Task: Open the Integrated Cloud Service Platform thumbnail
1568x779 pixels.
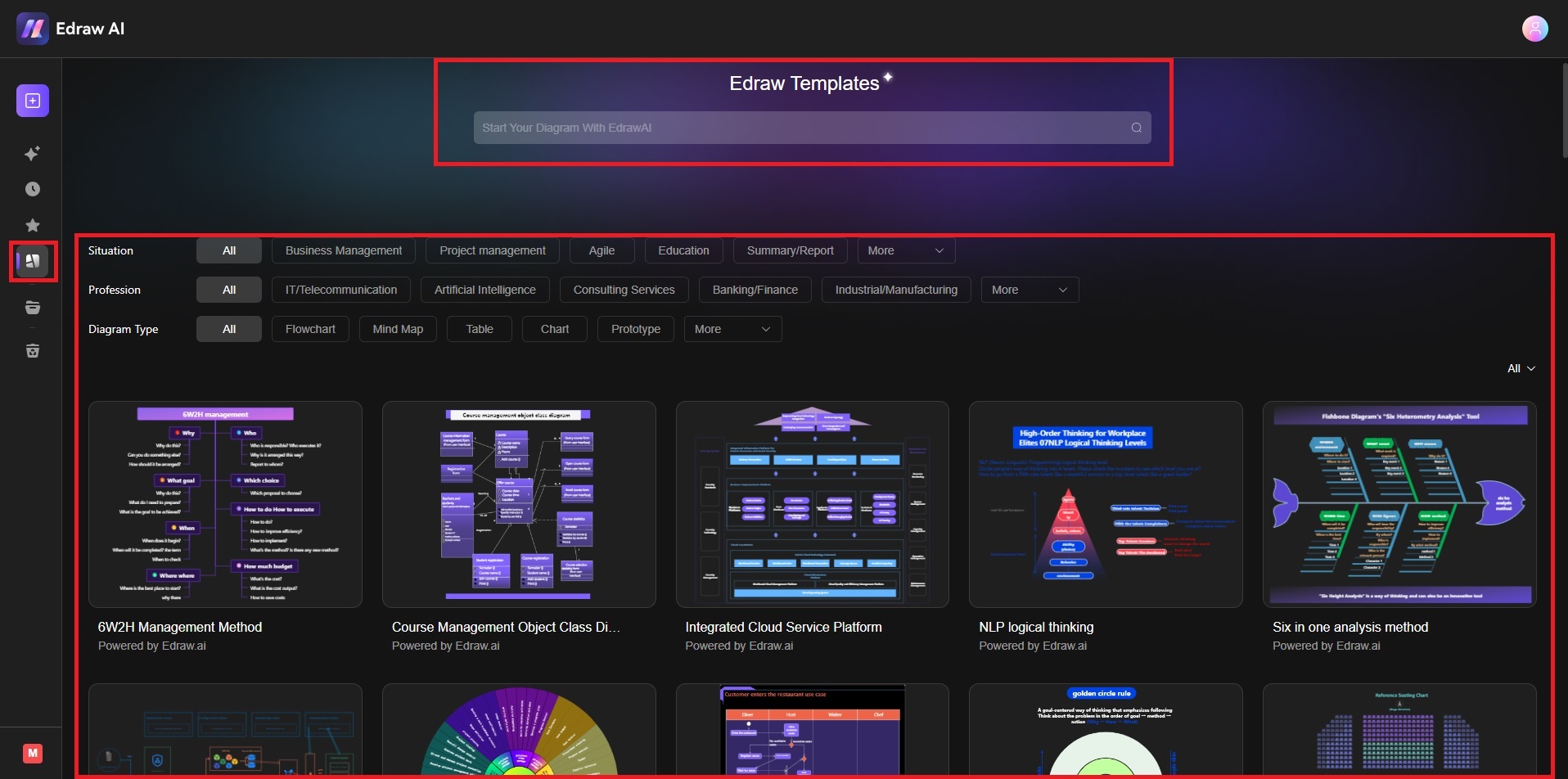Action: [813, 504]
